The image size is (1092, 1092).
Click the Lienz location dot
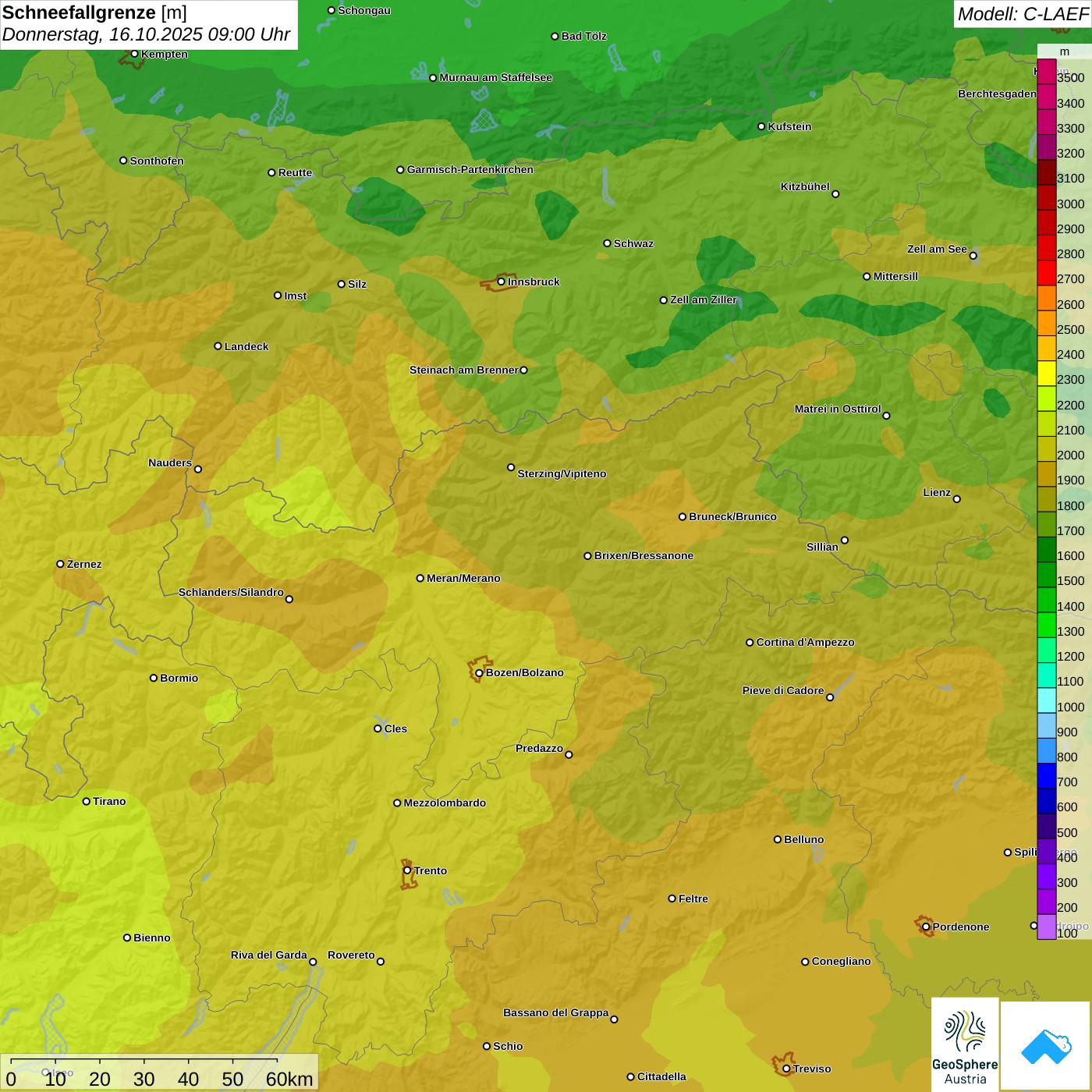(x=957, y=499)
